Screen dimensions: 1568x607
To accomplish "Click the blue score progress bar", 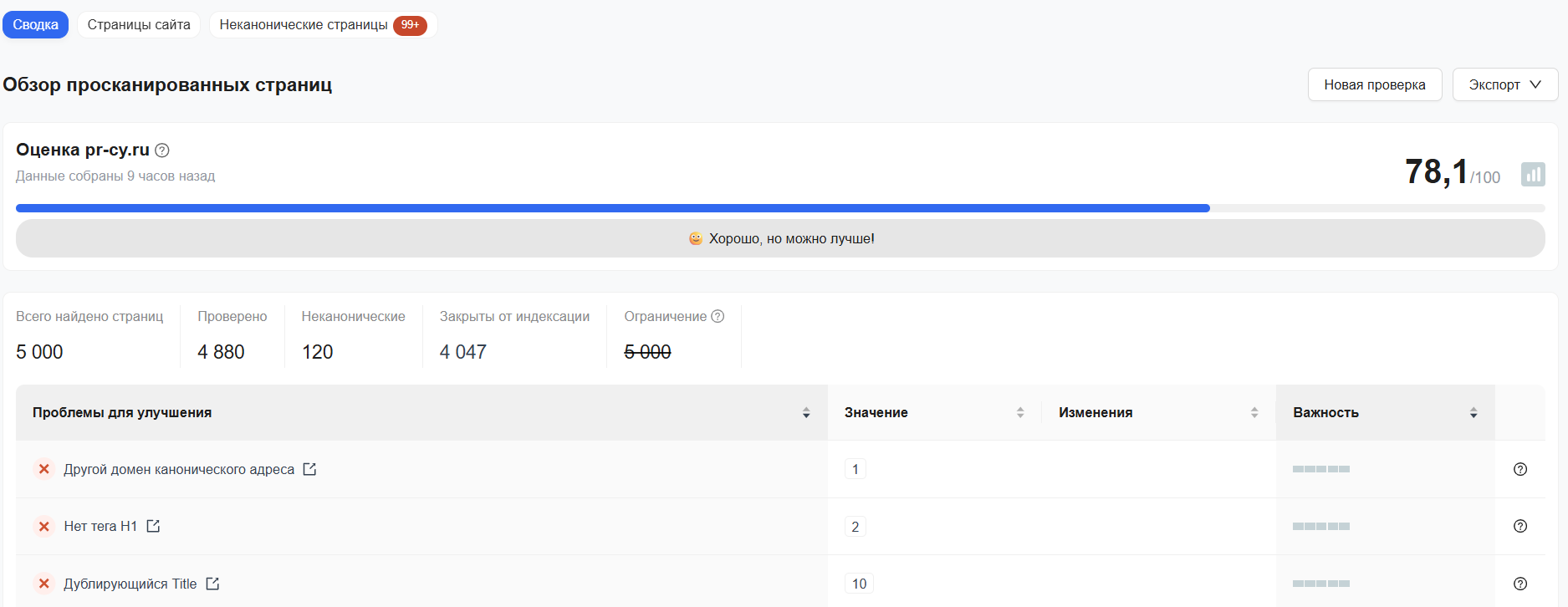I will [x=612, y=208].
